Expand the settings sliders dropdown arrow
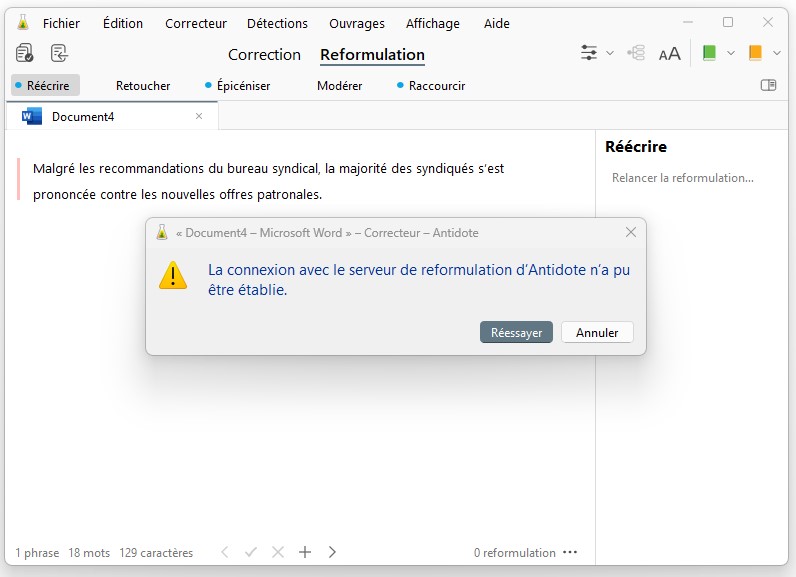The width and height of the screenshot is (796, 577). pos(610,53)
